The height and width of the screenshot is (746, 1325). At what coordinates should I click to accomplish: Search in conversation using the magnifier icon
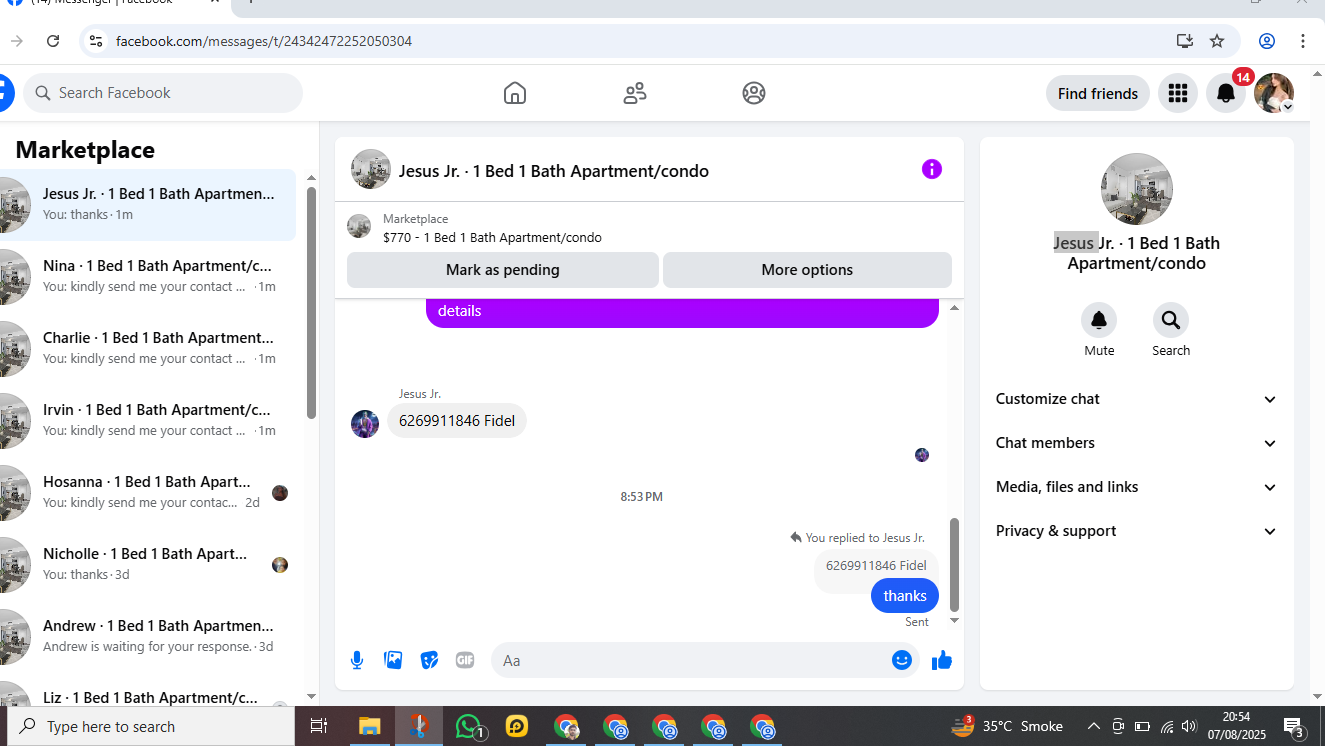pyautogui.click(x=1171, y=320)
